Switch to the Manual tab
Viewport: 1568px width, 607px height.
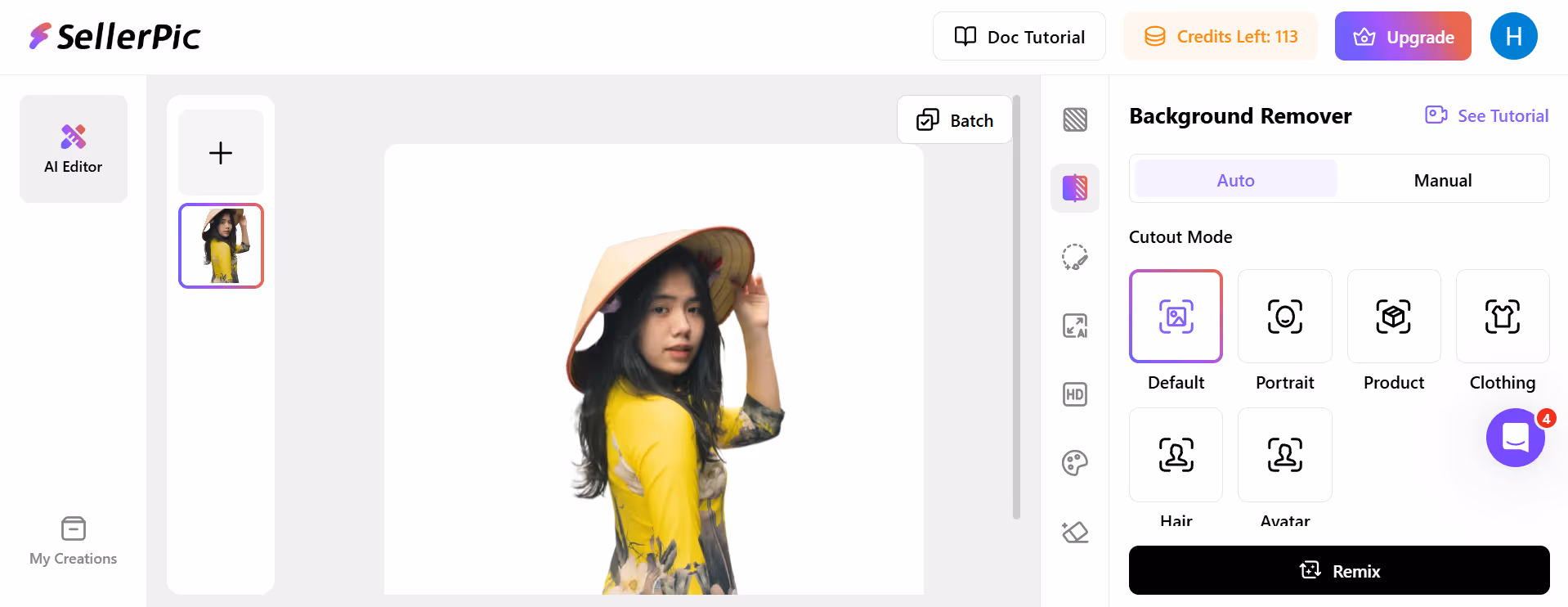click(x=1442, y=180)
